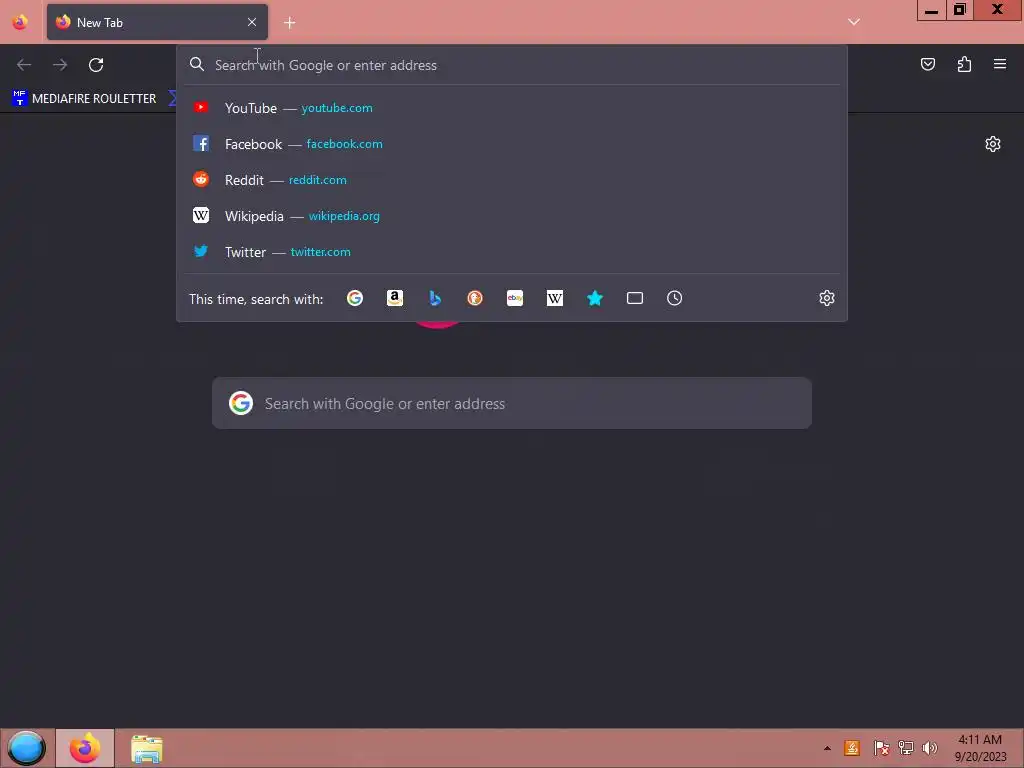Search this time with Wikipedia icon
The height and width of the screenshot is (768, 1024).
[x=554, y=298]
